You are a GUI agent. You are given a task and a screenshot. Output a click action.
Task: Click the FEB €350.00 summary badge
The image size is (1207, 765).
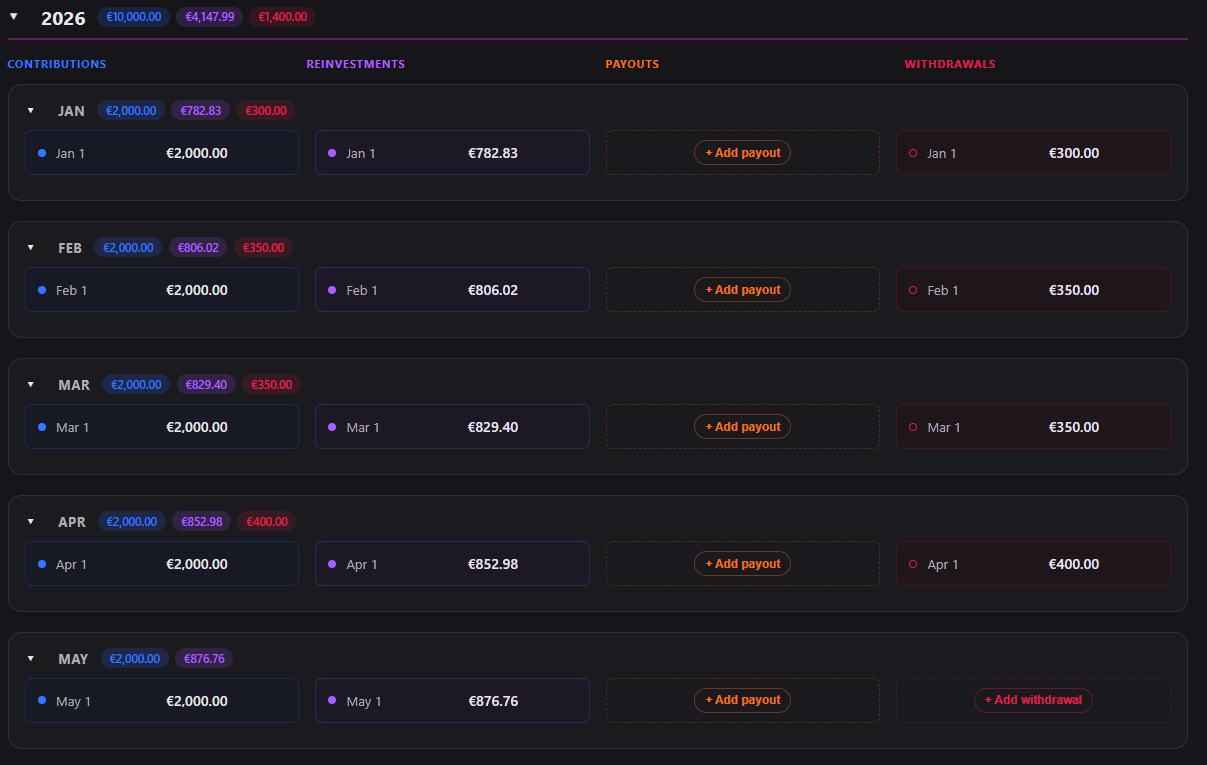click(264, 247)
